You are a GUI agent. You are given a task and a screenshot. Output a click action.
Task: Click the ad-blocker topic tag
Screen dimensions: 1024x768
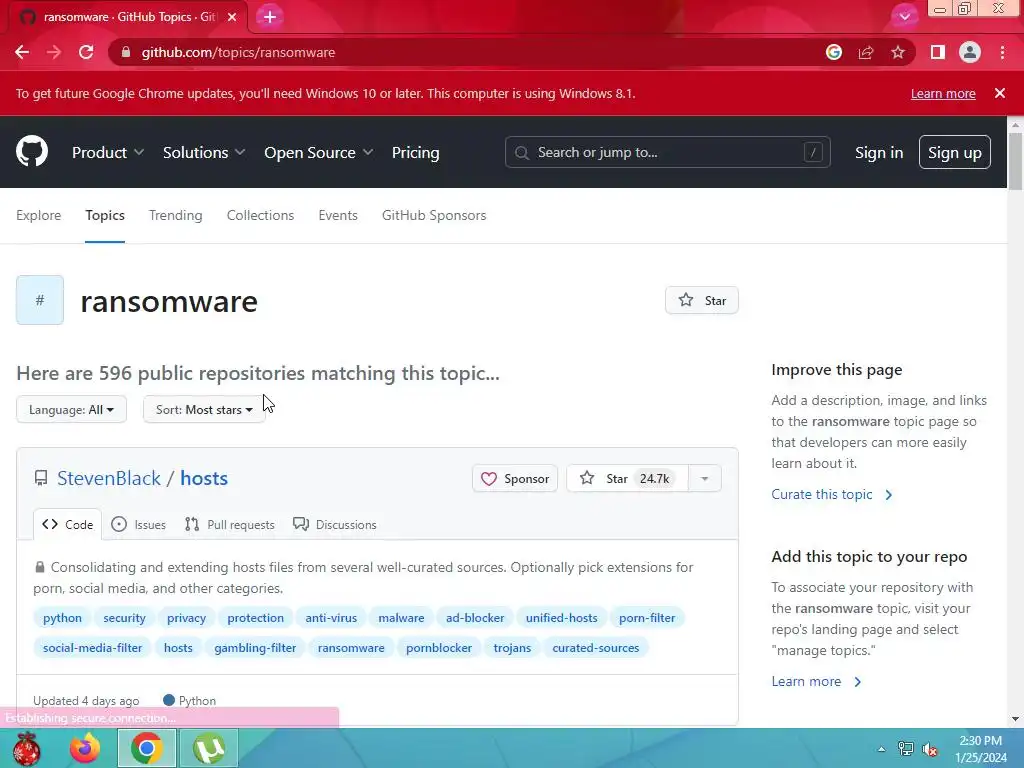point(475,618)
